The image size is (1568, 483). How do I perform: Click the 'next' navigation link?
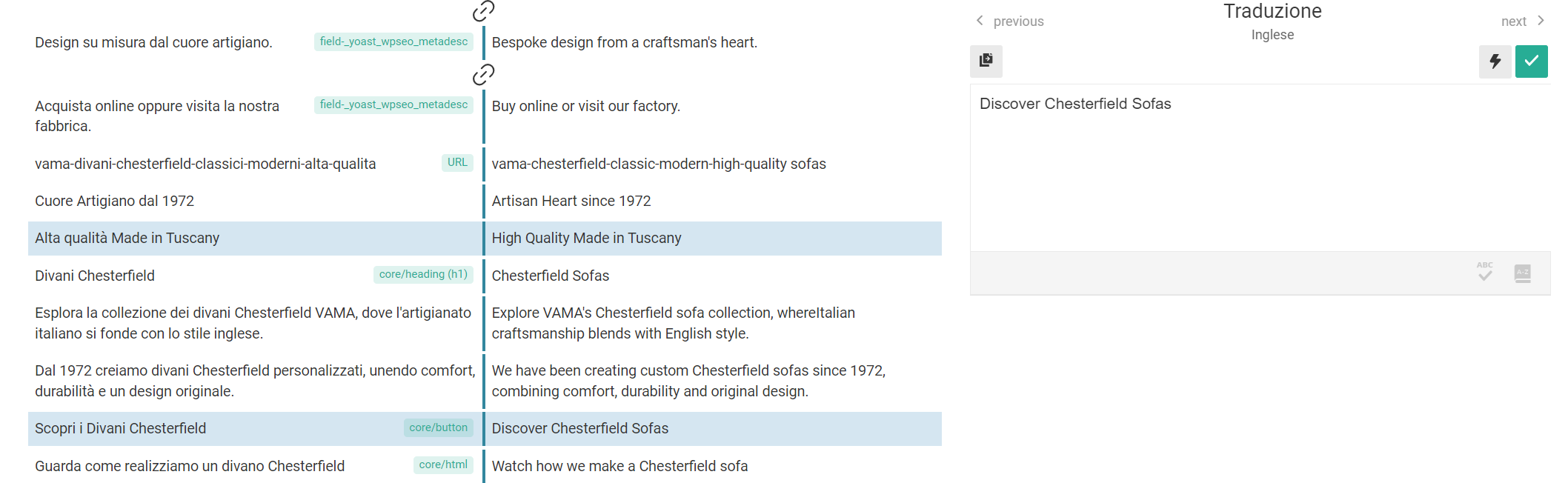1513,21
